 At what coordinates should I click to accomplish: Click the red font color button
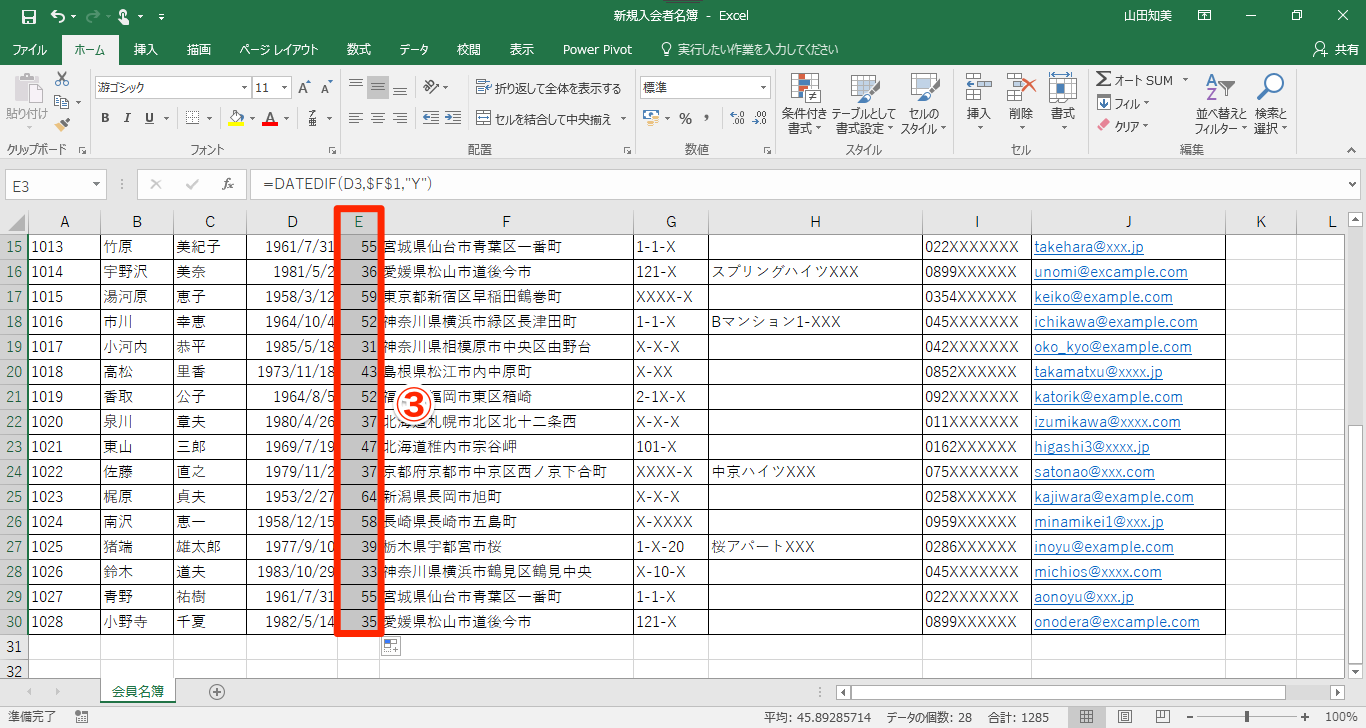tap(269, 118)
